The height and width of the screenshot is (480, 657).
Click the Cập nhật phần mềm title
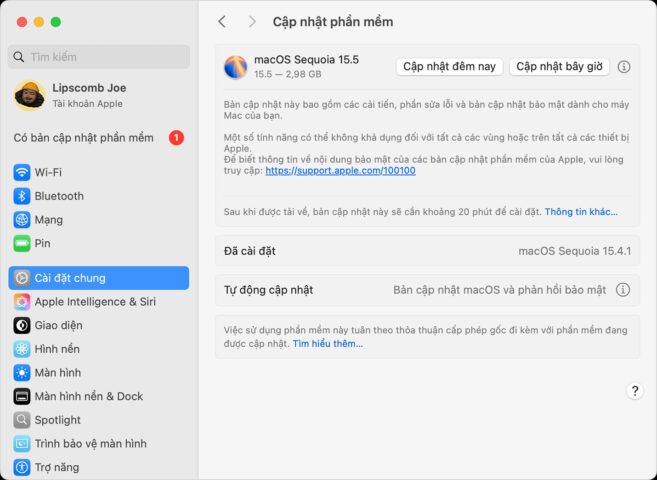tap(333, 22)
